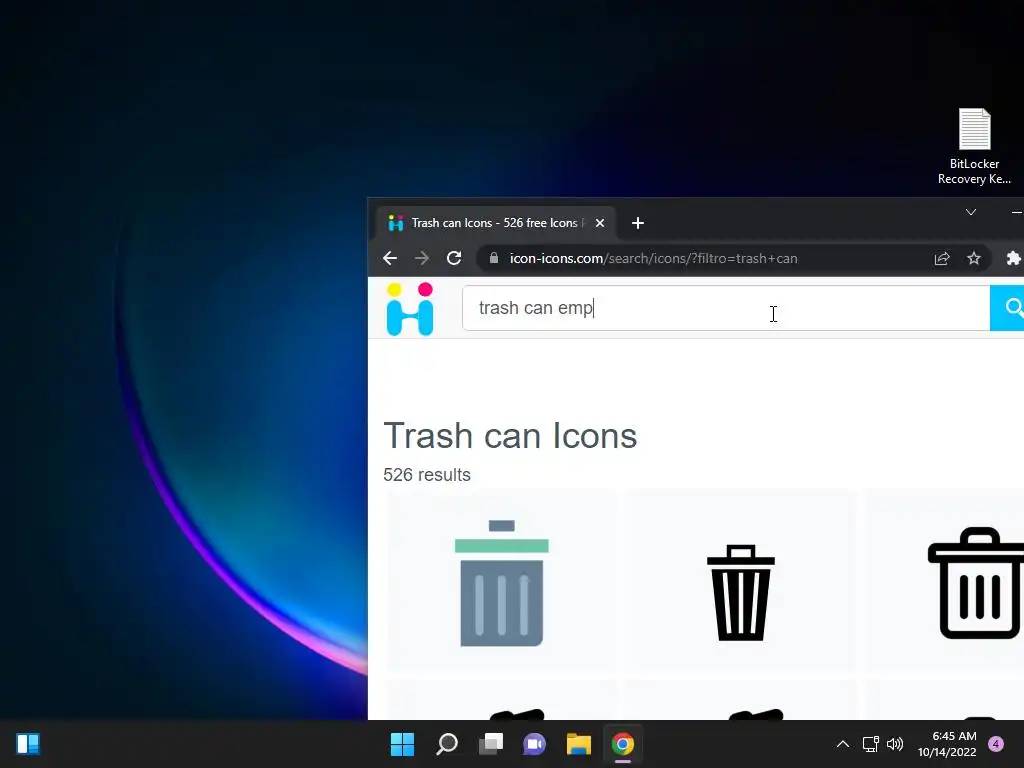Open the bold outlined trash bin icon
Viewport: 1024px width, 768px height.
click(x=978, y=583)
